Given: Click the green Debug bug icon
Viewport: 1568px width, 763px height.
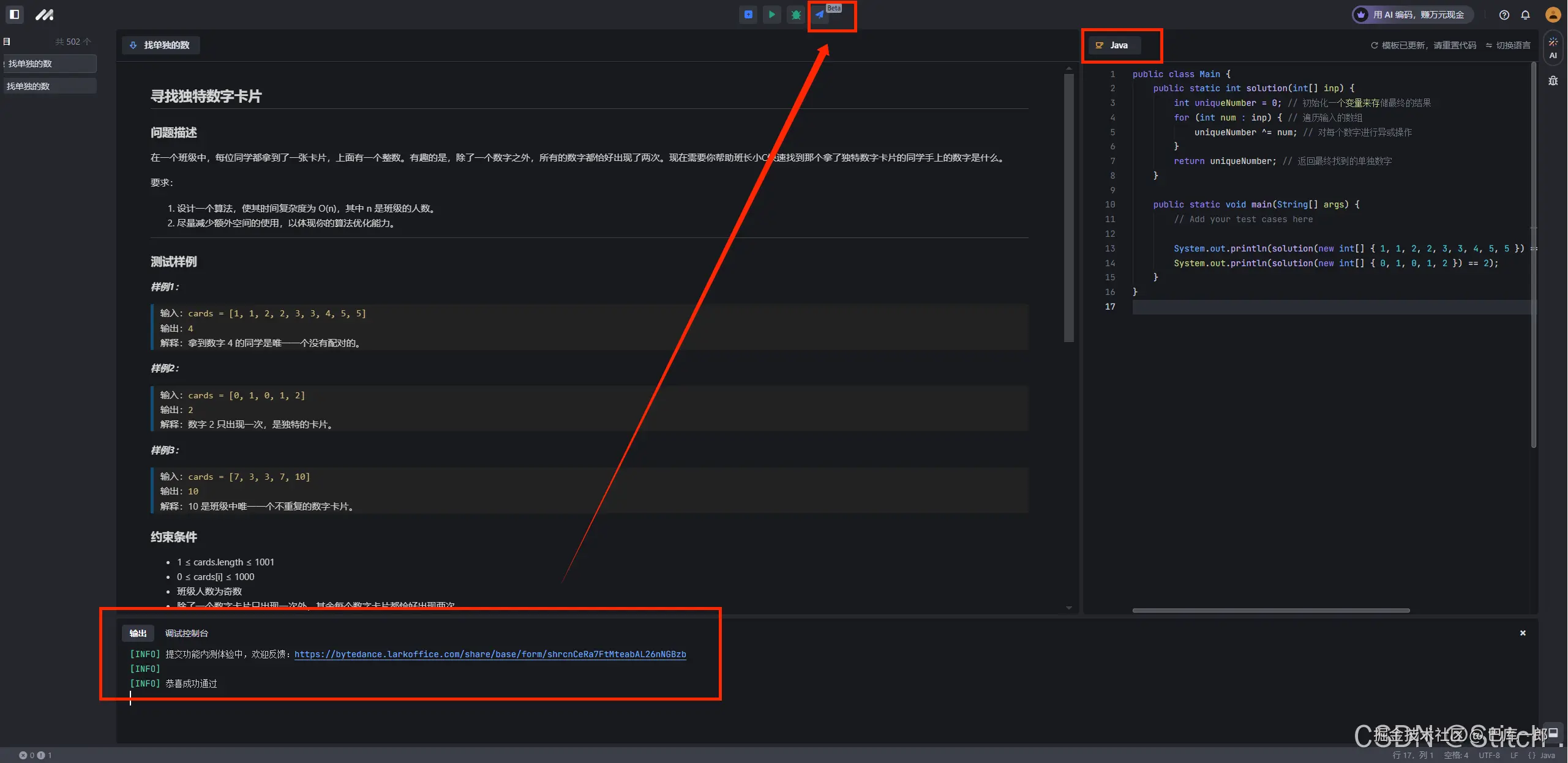Looking at the screenshot, I should (795, 14).
